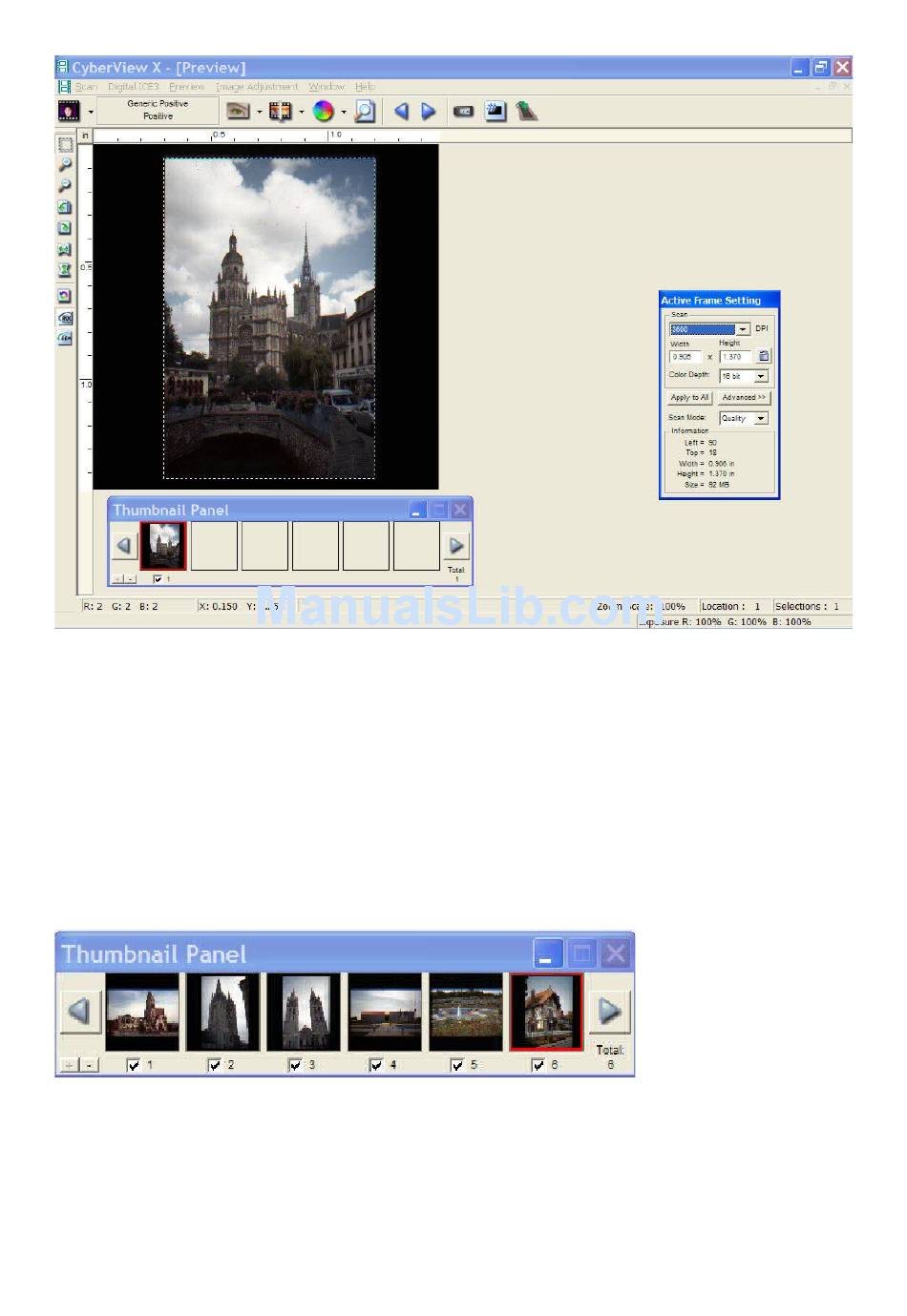Click the blue right arrow in toolbar

point(429,111)
